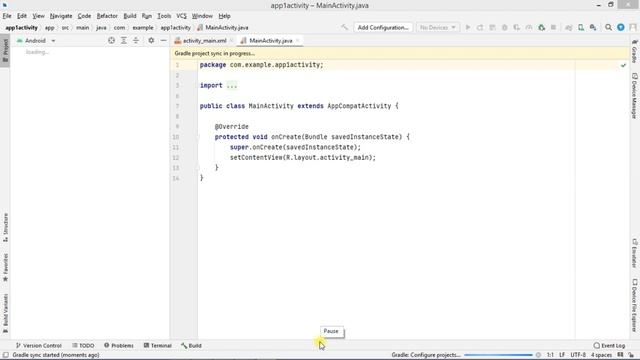
Task: Open the UTF-8 encoding selector
Action: pyautogui.click(x=578, y=355)
